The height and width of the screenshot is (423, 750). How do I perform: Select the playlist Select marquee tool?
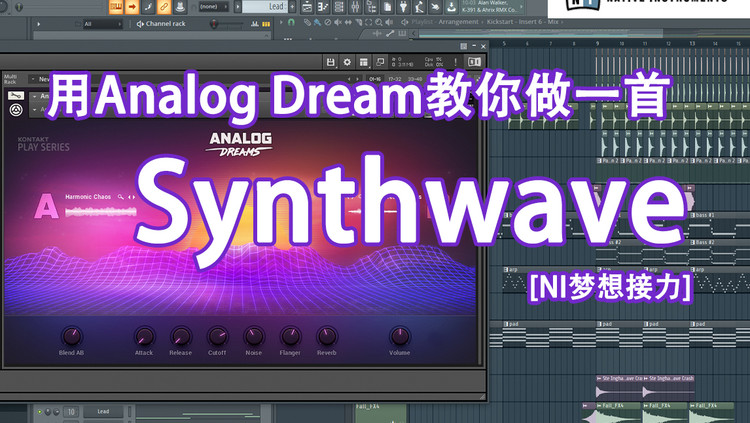click(x=369, y=22)
